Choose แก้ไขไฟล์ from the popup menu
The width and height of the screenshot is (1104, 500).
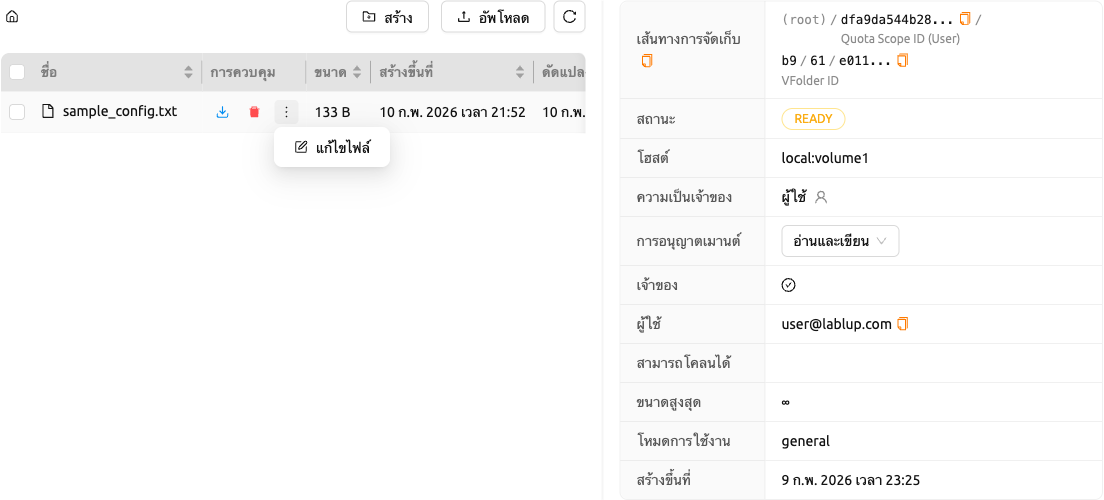pos(332,147)
